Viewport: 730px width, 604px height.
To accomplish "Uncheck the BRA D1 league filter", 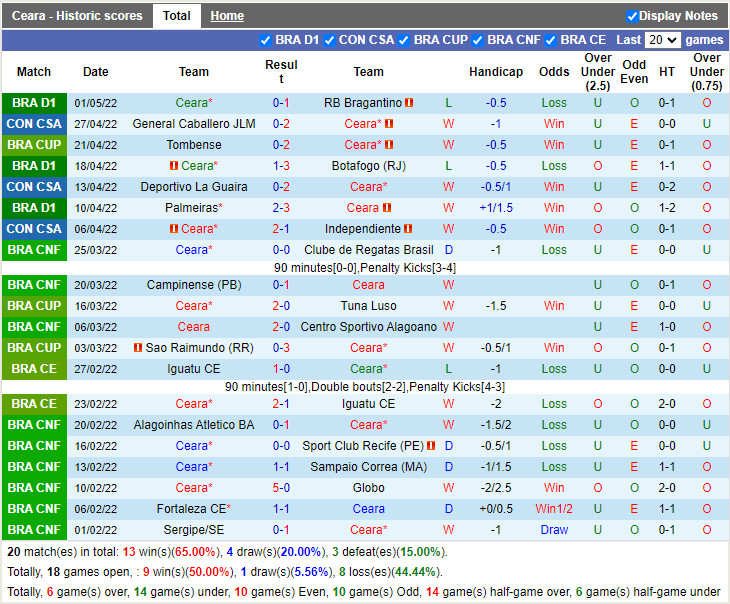I will click(x=265, y=40).
